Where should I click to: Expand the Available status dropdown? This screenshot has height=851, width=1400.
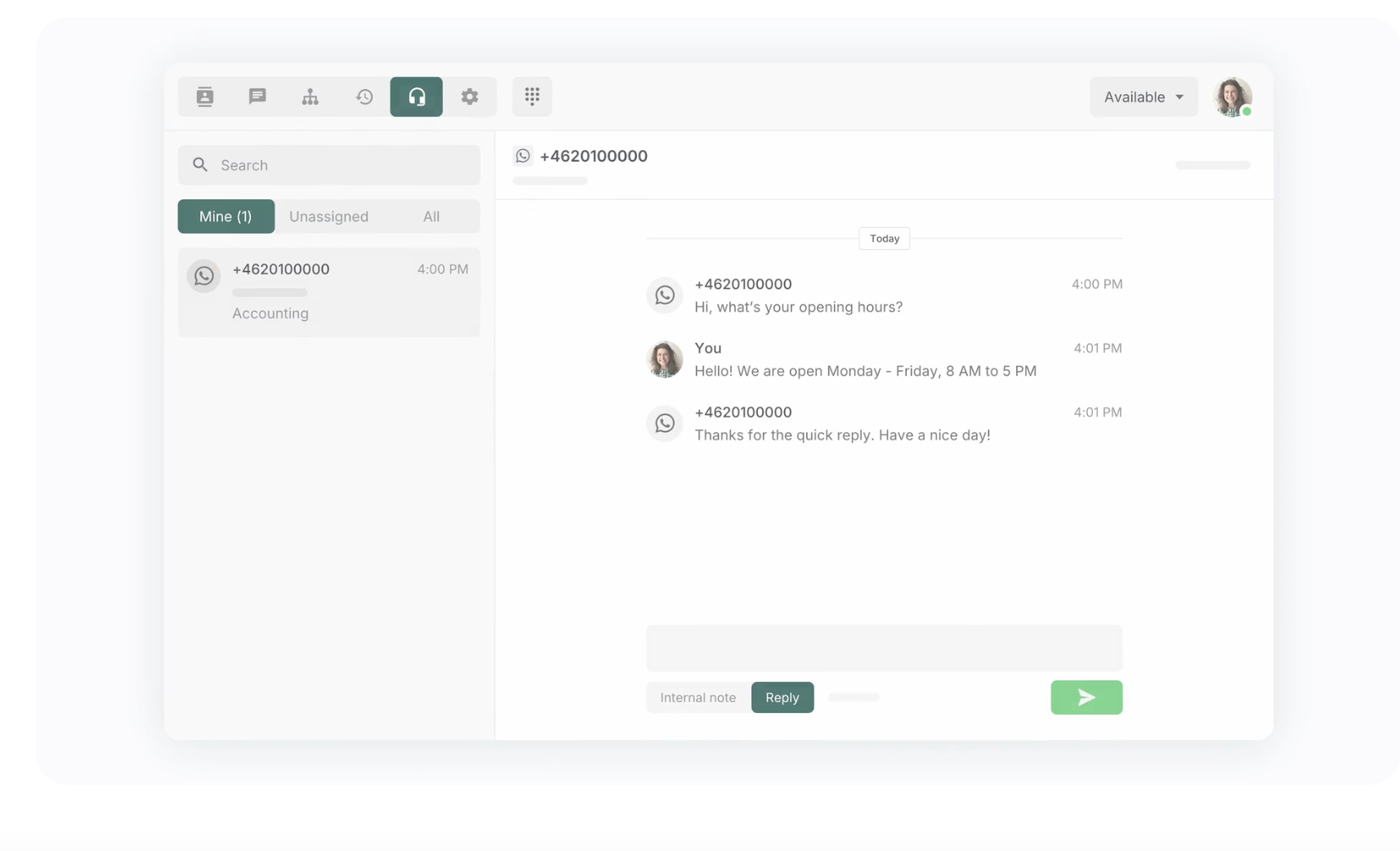coord(1135,97)
